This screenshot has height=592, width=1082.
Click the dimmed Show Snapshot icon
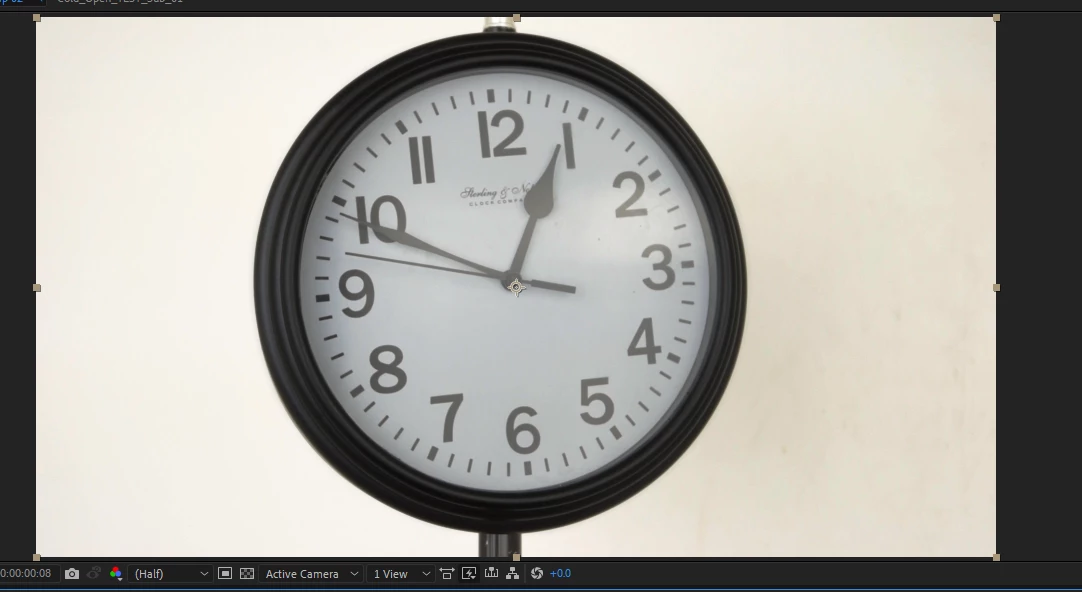click(x=94, y=573)
